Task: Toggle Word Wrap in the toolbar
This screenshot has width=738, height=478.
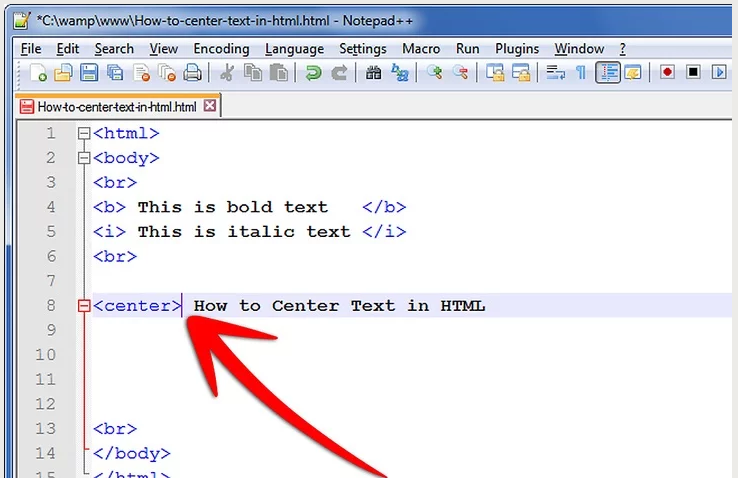Action: tap(555, 73)
